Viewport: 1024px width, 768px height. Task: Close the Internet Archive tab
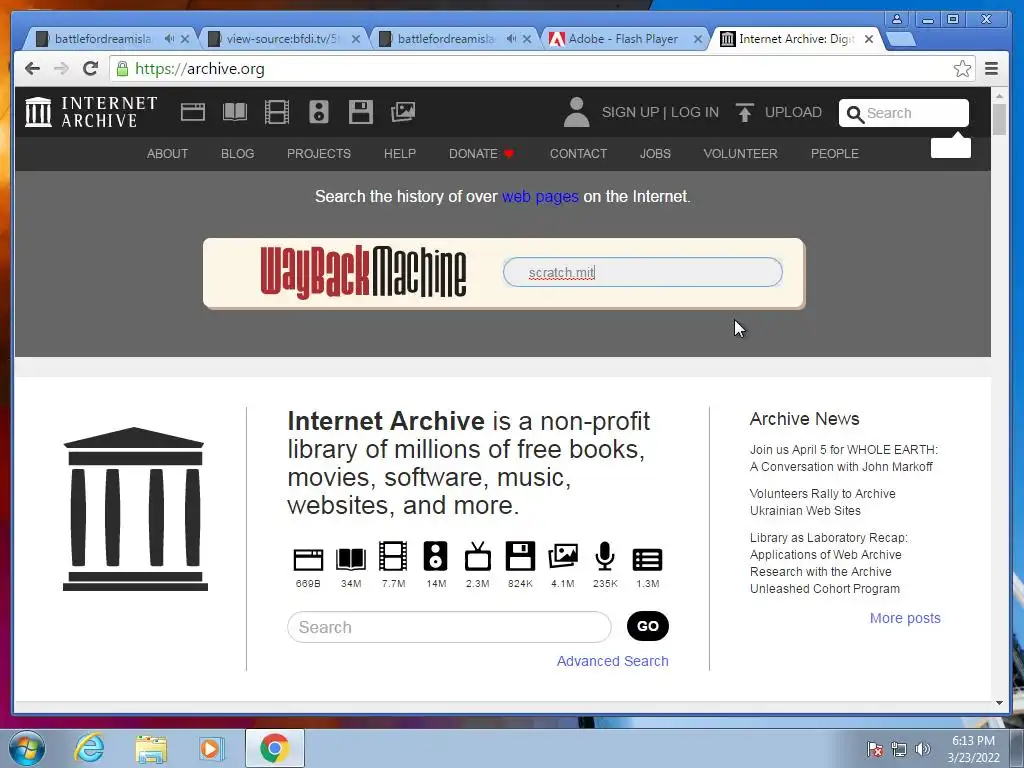[x=869, y=39]
